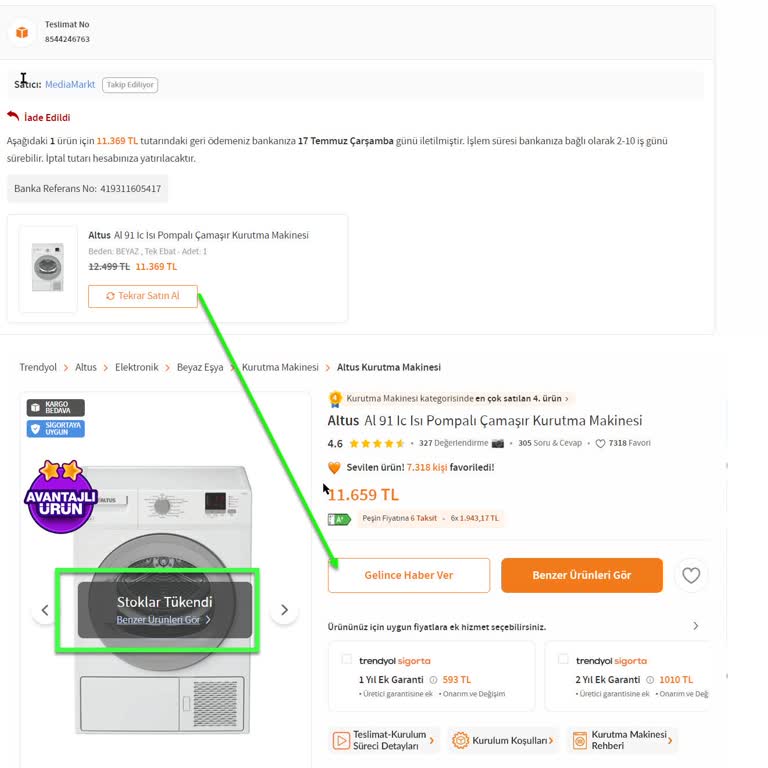The image size is (768, 768).
Task: Click the camera icon next to 327 Değerlendirme
Action: [x=498, y=443]
